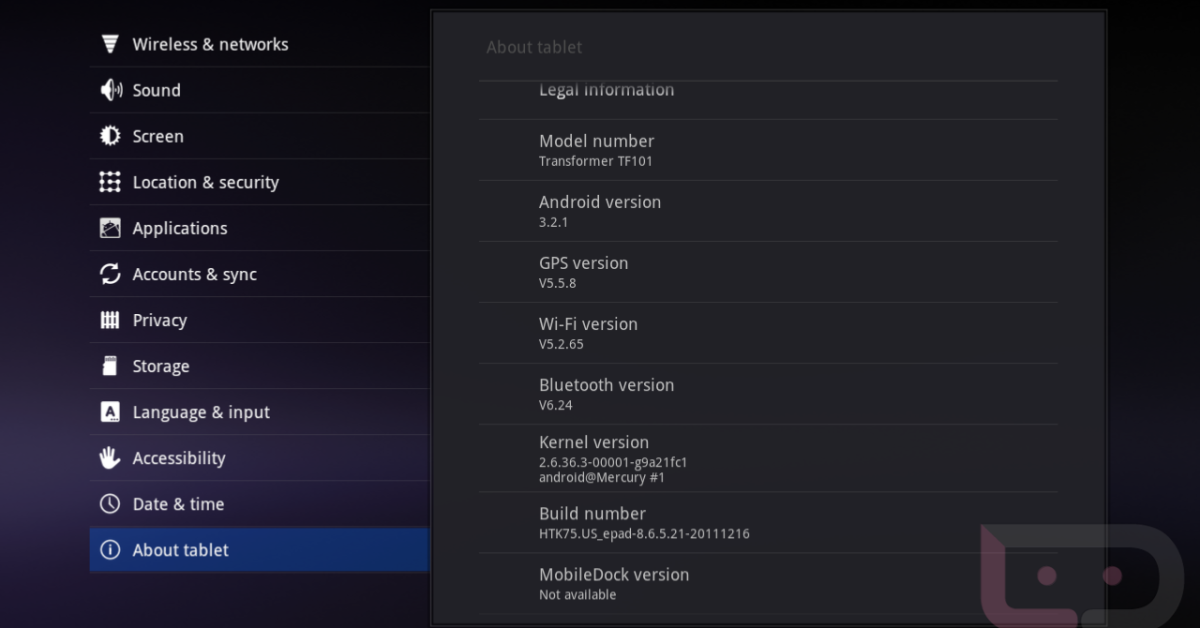Click the Applications icon in sidebar
The image size is (1200, 628).
click(110, 228)
